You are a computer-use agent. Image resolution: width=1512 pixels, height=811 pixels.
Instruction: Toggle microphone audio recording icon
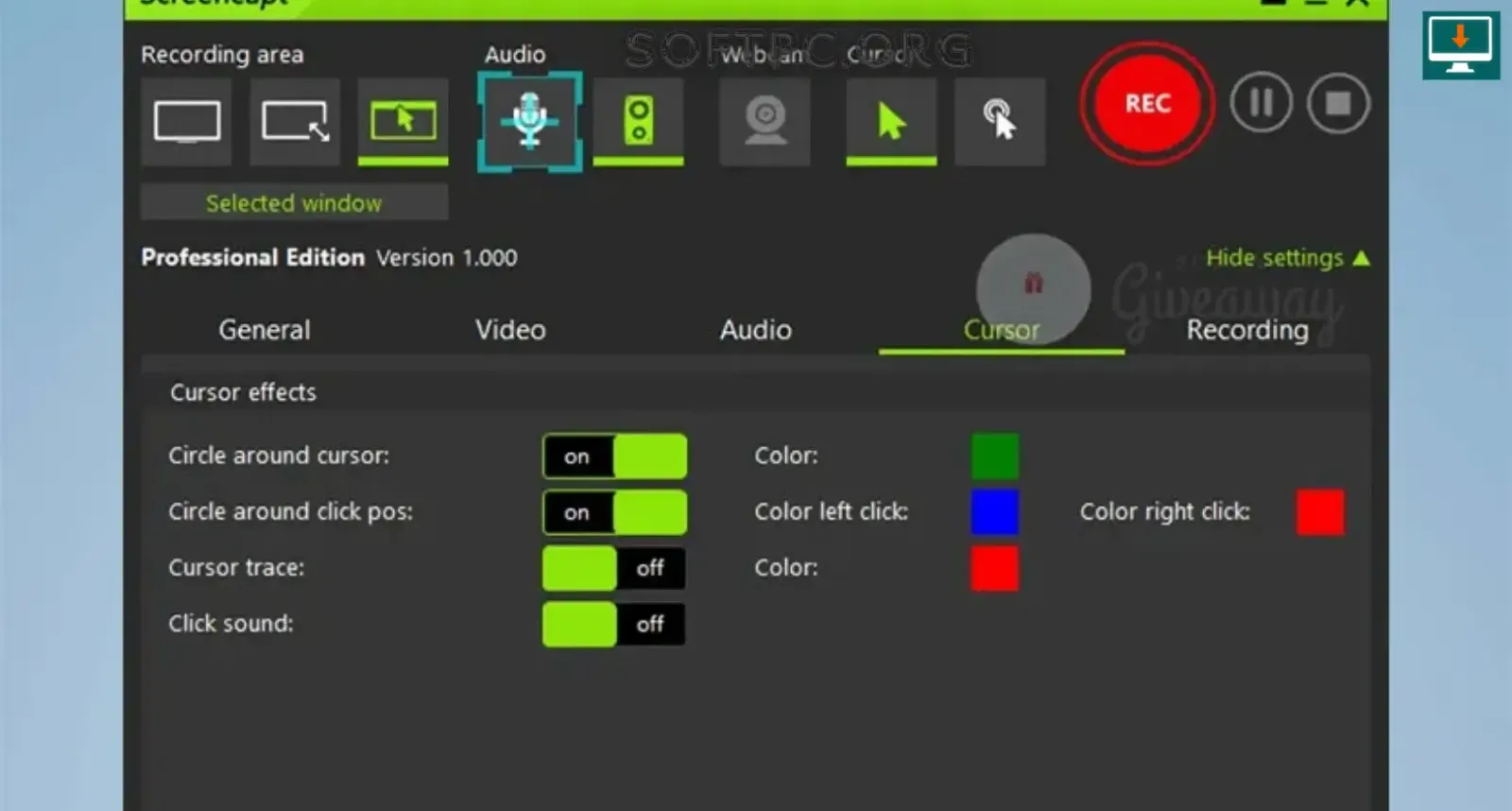pyautogui.click(x=529, y=122)
